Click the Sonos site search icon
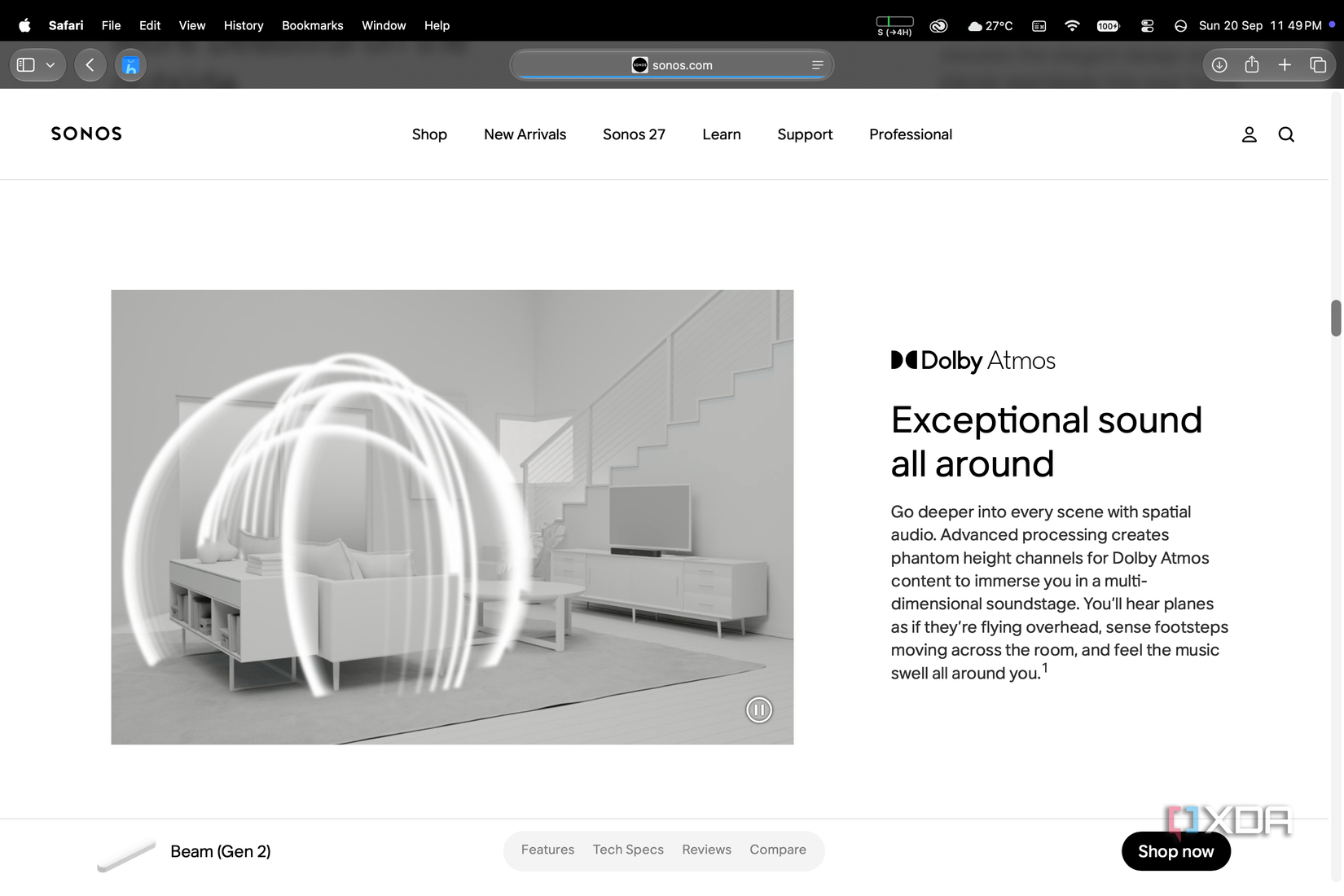The image size is (1344, 896). [x=1286, y=134]
